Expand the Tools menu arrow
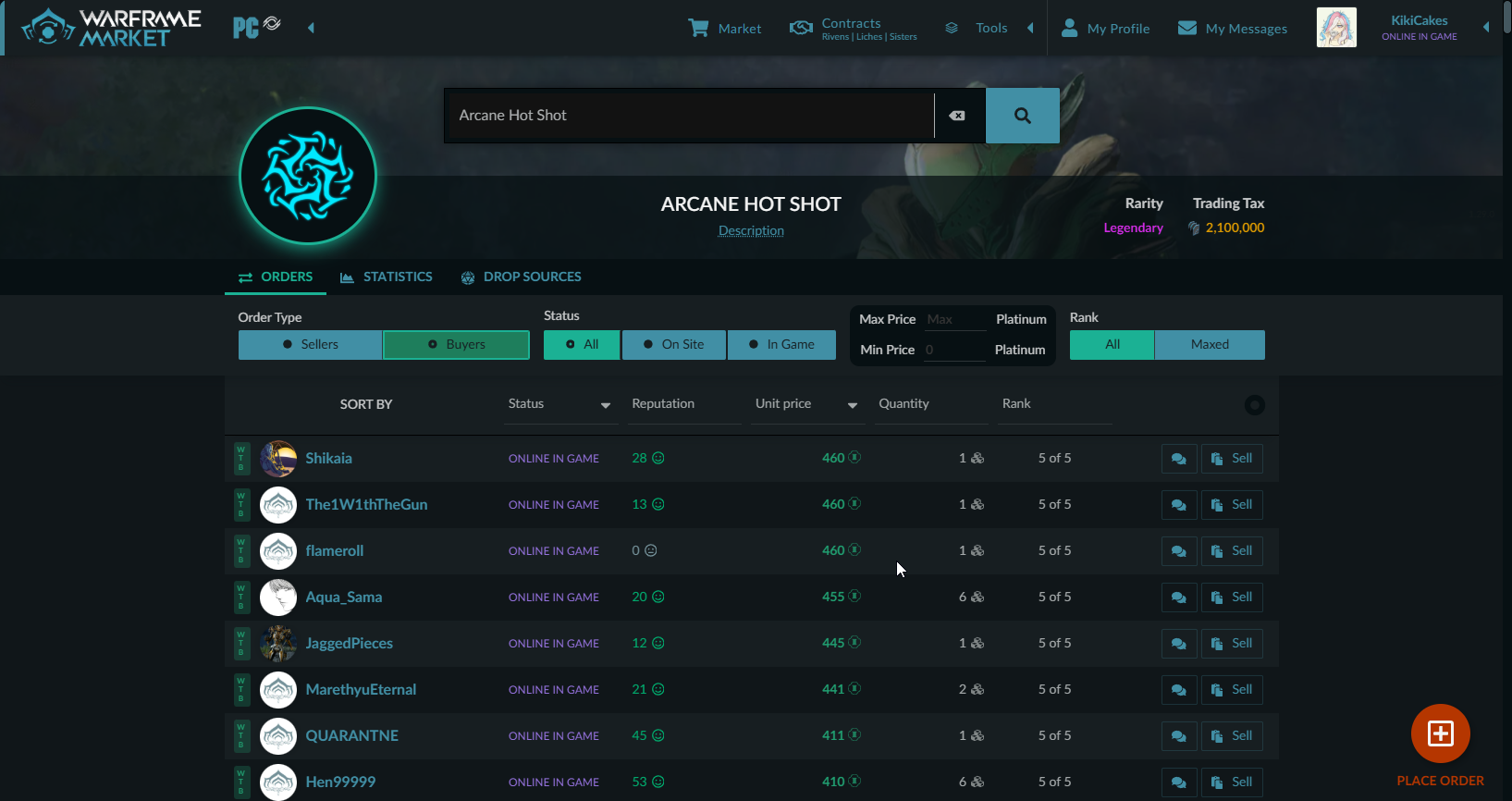The height and width of the screenshot is (801, 1512). click(1030, 28)
